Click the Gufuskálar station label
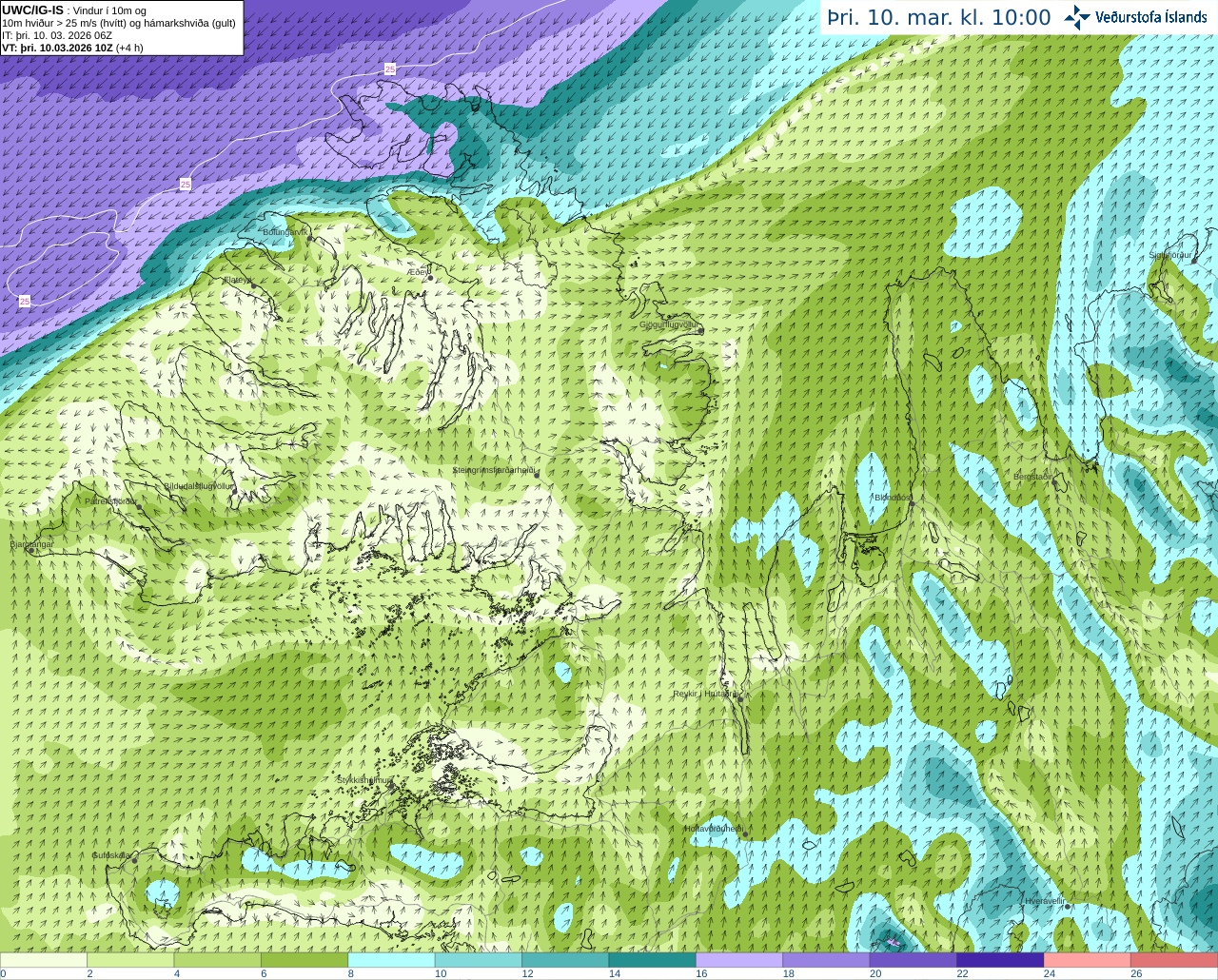The width and height of the screenshot is (1218, 980). tap(111, 855)
